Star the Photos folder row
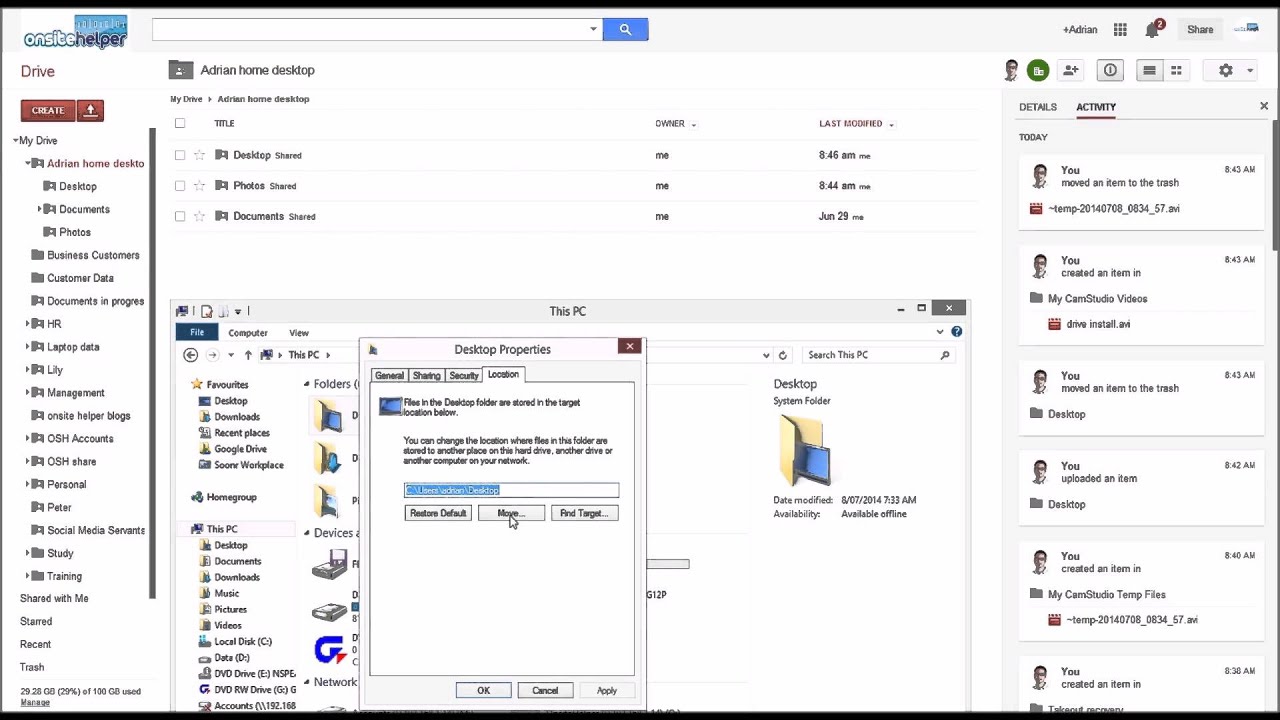Screen dimensions: 1280x720 199,186
